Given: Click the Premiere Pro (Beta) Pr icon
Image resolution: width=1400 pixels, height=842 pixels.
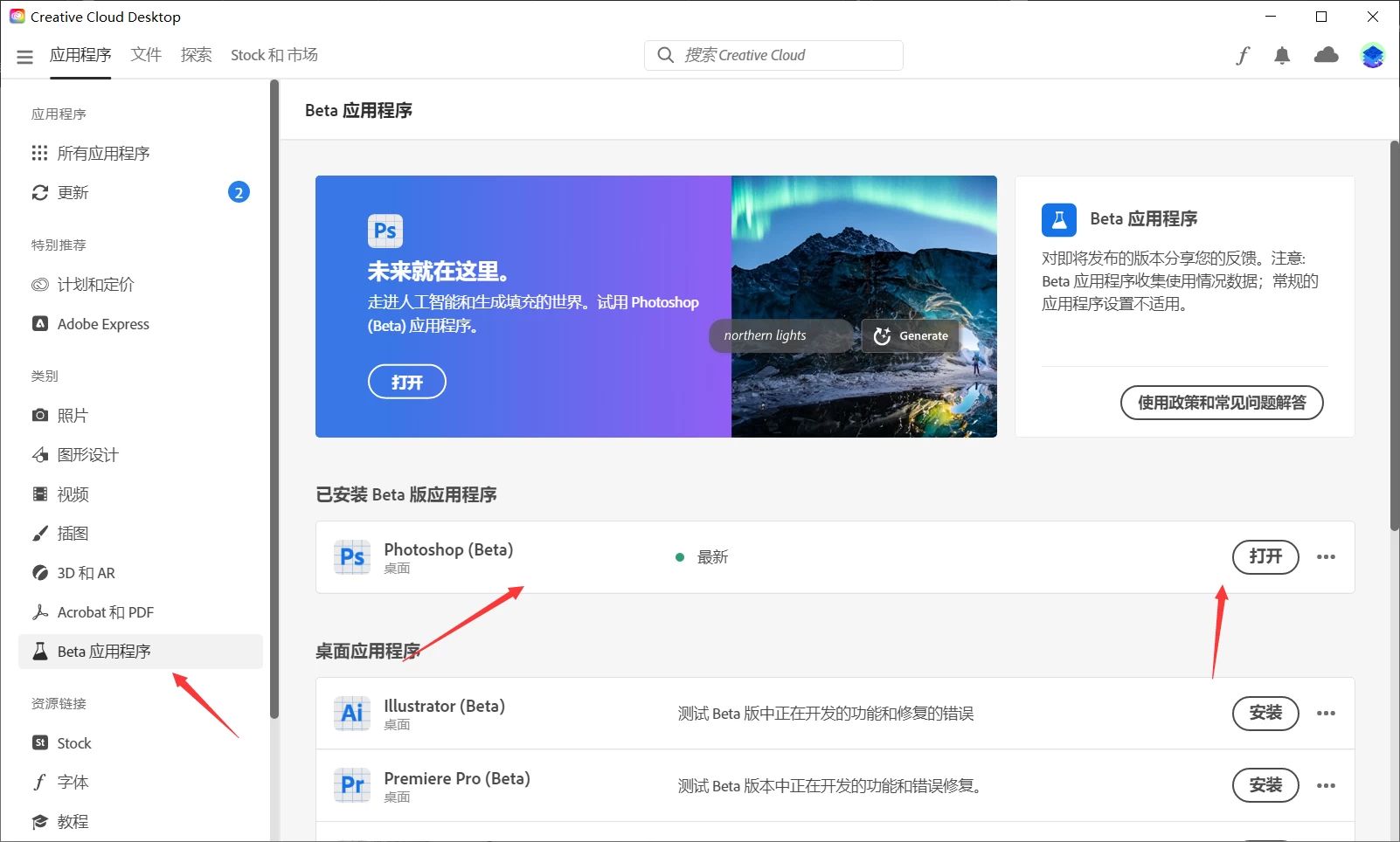Looking at the screenshot, I should 352,786.
